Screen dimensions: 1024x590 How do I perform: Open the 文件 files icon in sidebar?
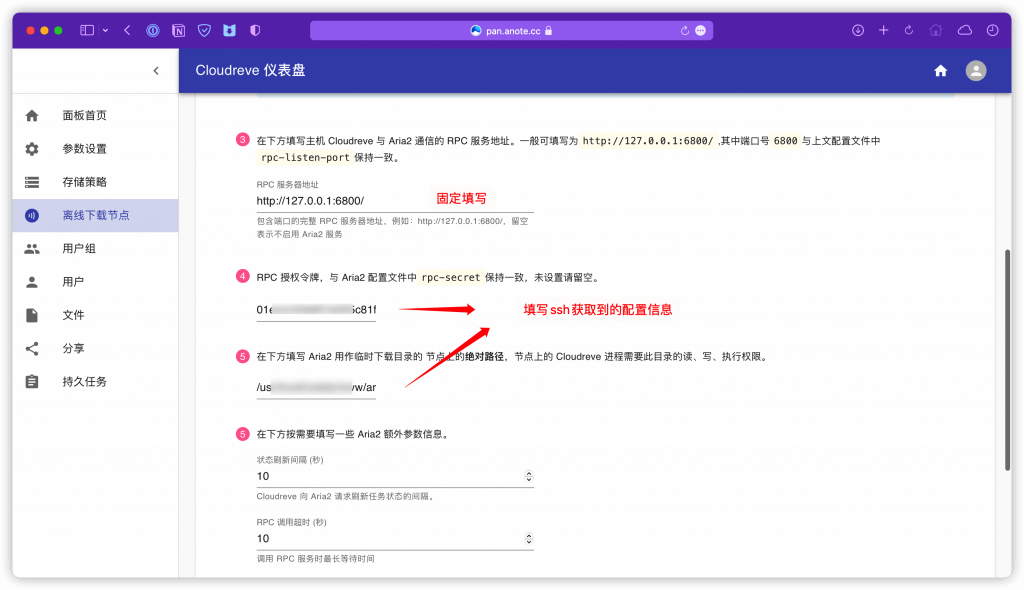pos(31,314)
